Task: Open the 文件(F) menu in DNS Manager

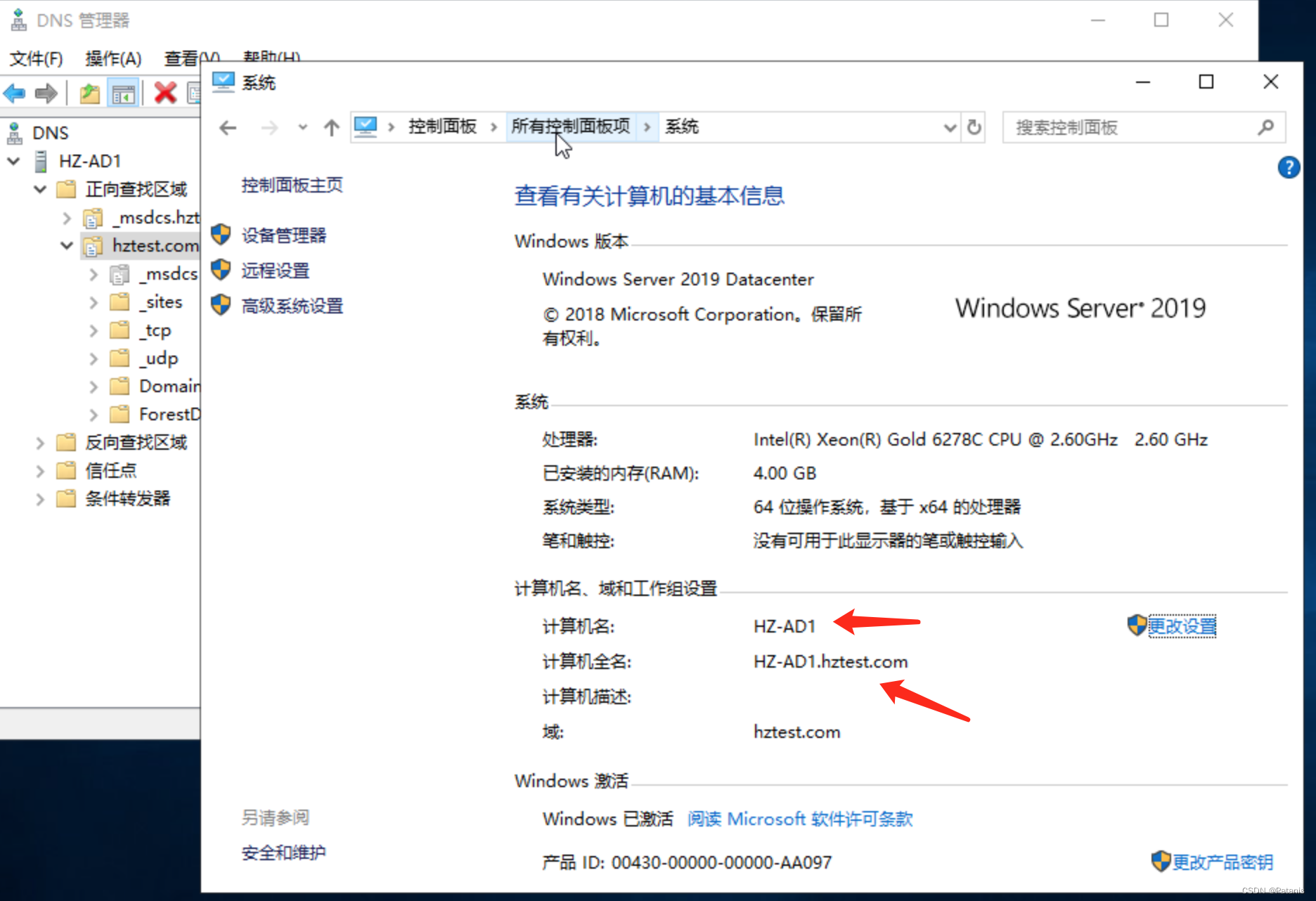Action: 37,58
